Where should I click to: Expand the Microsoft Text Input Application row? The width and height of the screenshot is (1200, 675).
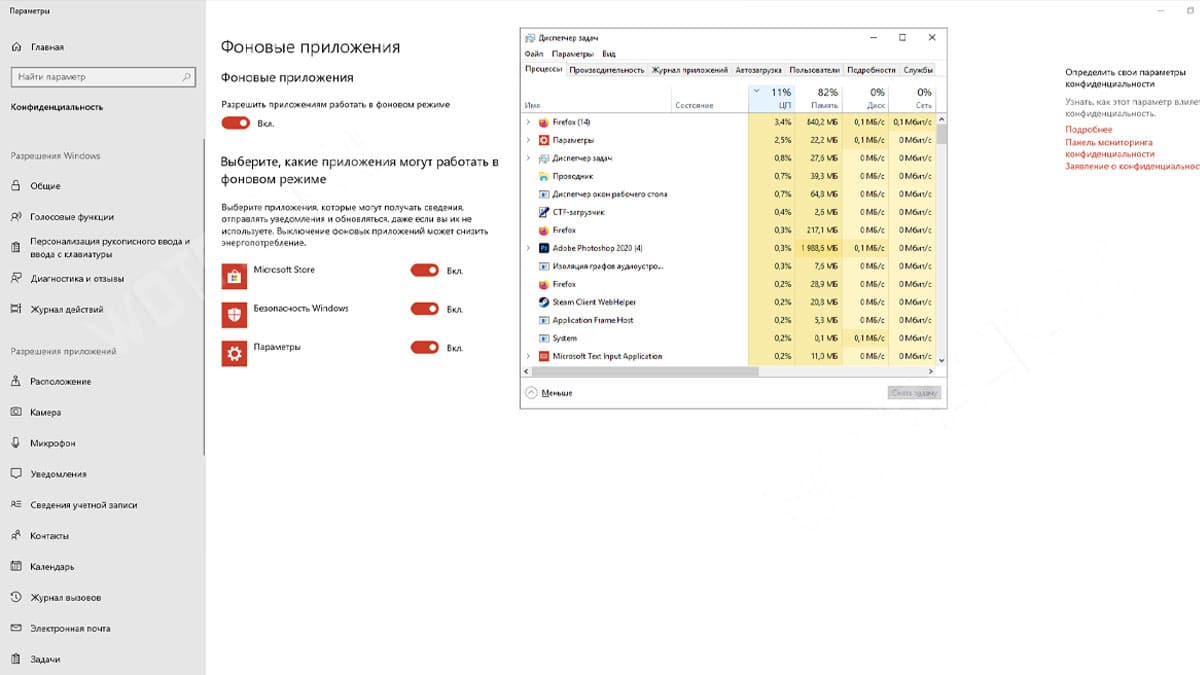(x=528, y=356)
